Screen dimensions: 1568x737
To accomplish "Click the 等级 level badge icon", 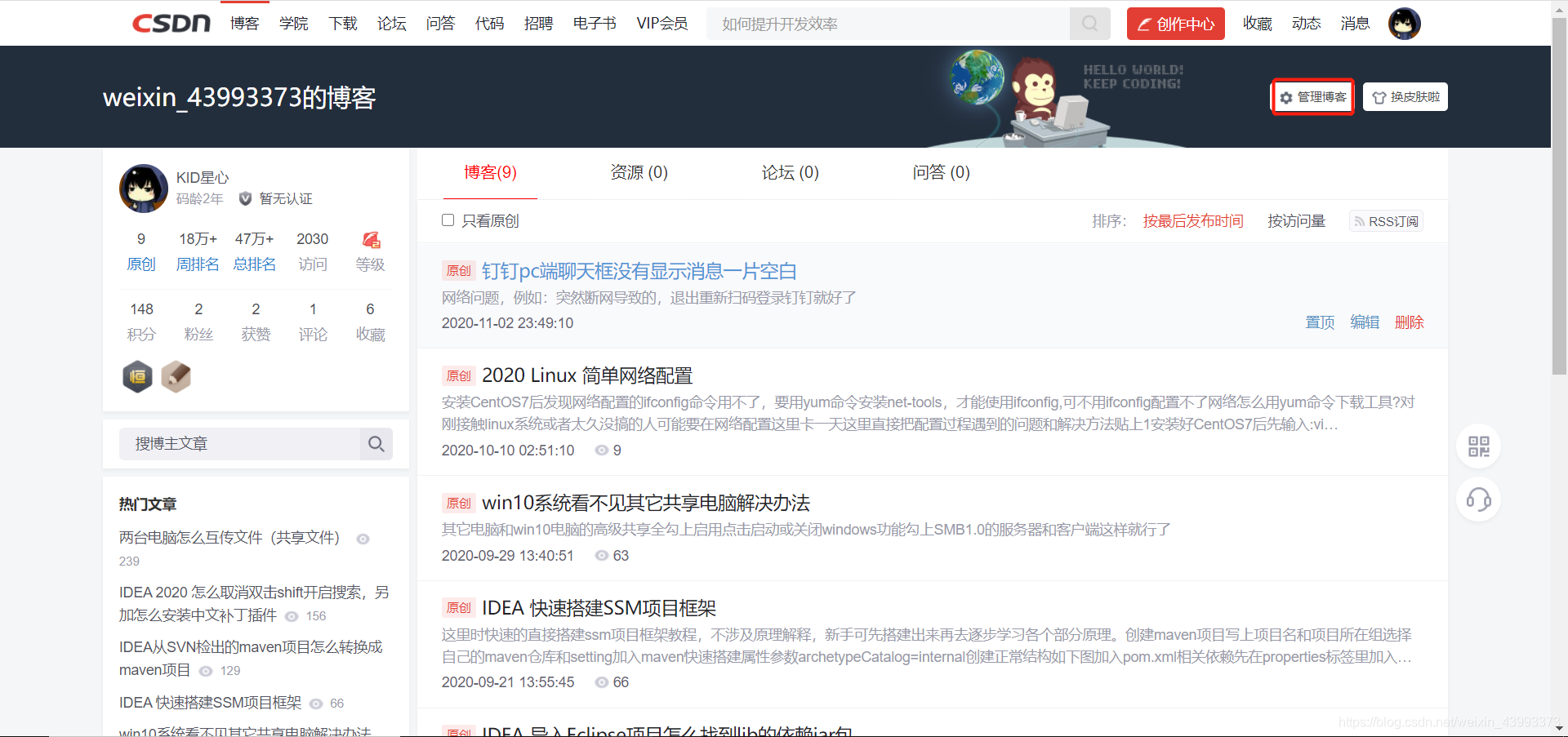I will click(370, 239).
